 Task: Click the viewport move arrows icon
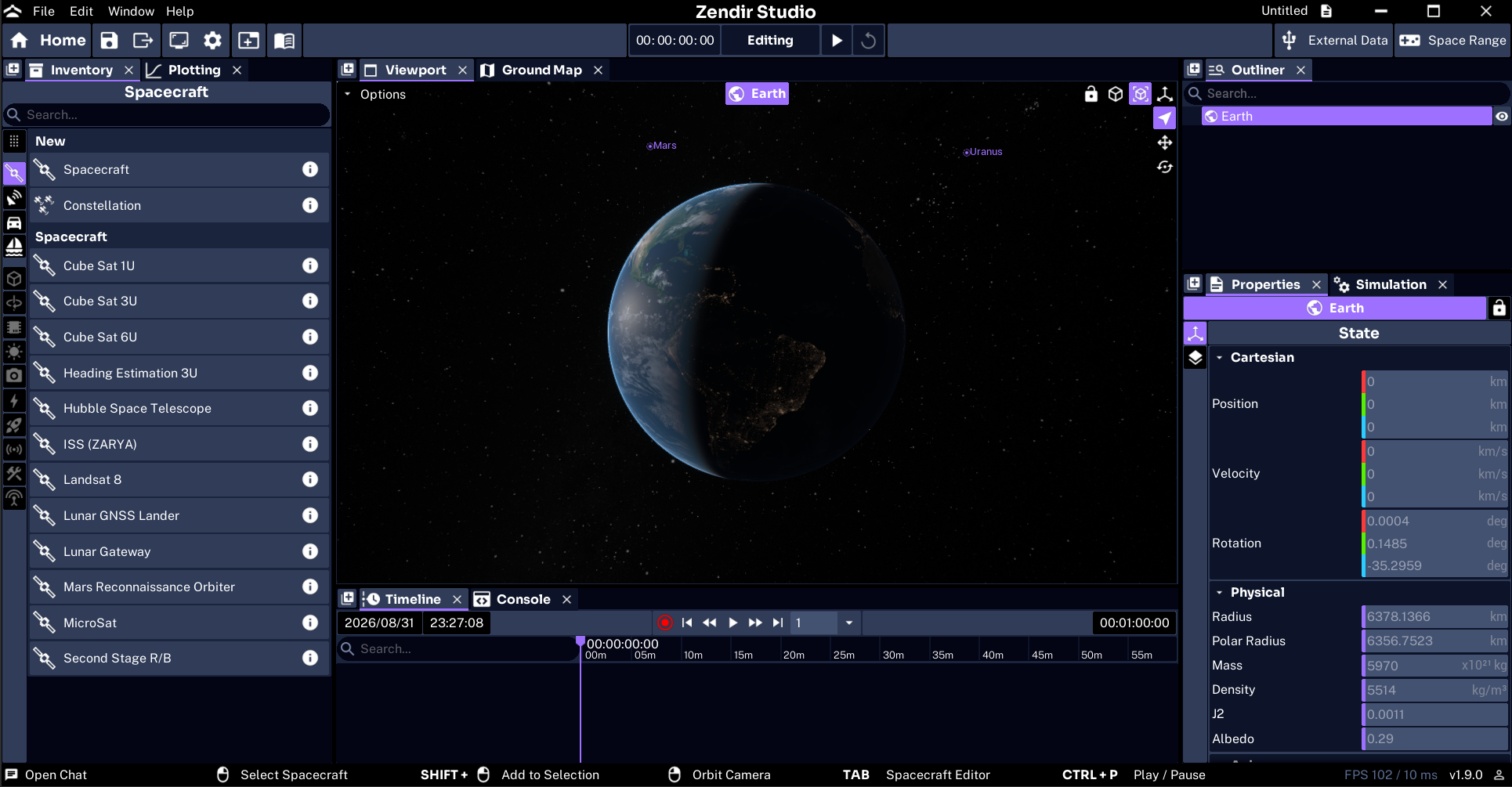pos(1165,143)
